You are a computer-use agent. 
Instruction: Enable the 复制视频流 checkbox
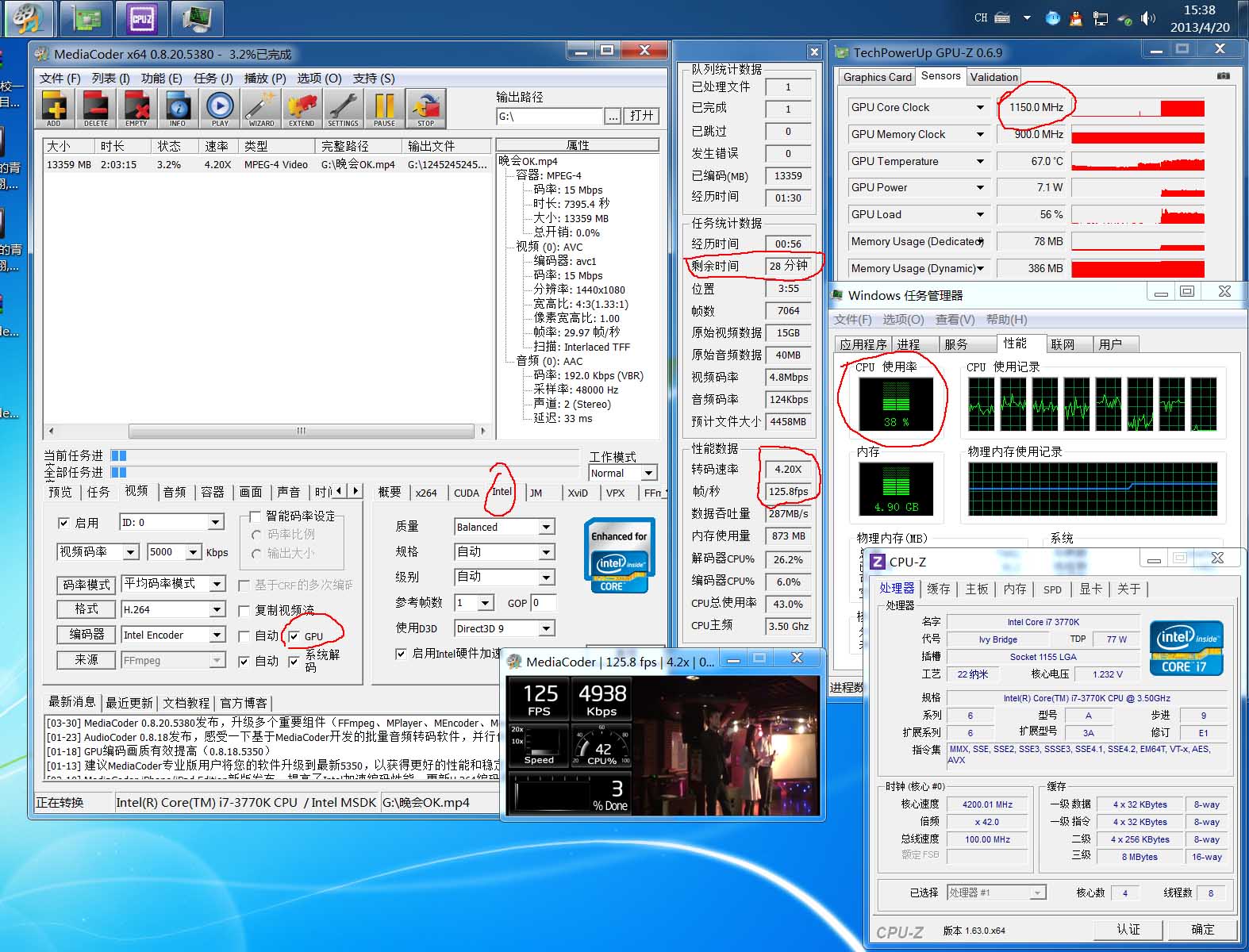pyautogui.click(x=244, y=610)
